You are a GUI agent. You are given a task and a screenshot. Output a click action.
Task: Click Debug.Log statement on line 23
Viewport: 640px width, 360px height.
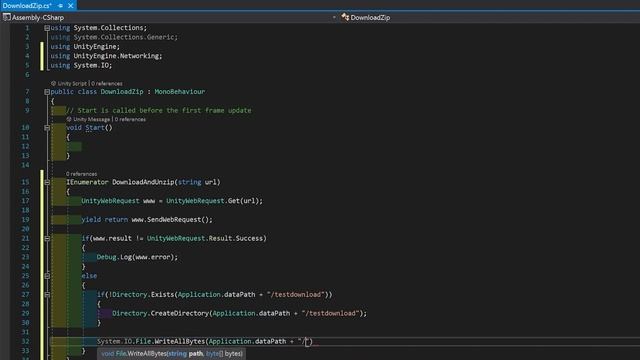tap(137, 257)
